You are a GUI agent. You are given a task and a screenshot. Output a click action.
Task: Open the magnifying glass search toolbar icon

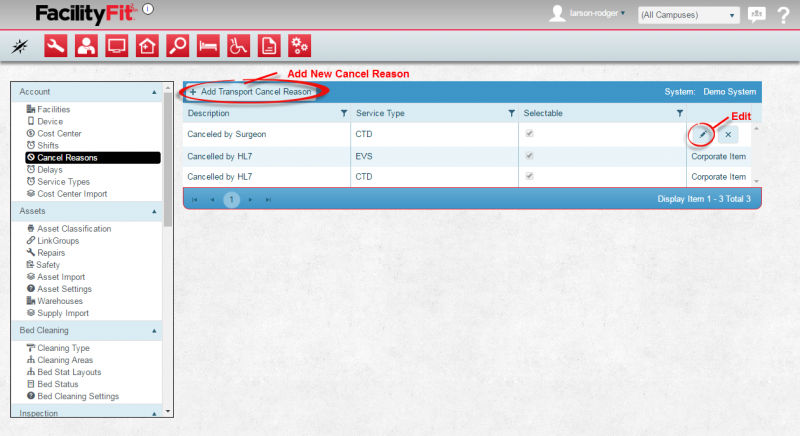(x=178, y=46)
